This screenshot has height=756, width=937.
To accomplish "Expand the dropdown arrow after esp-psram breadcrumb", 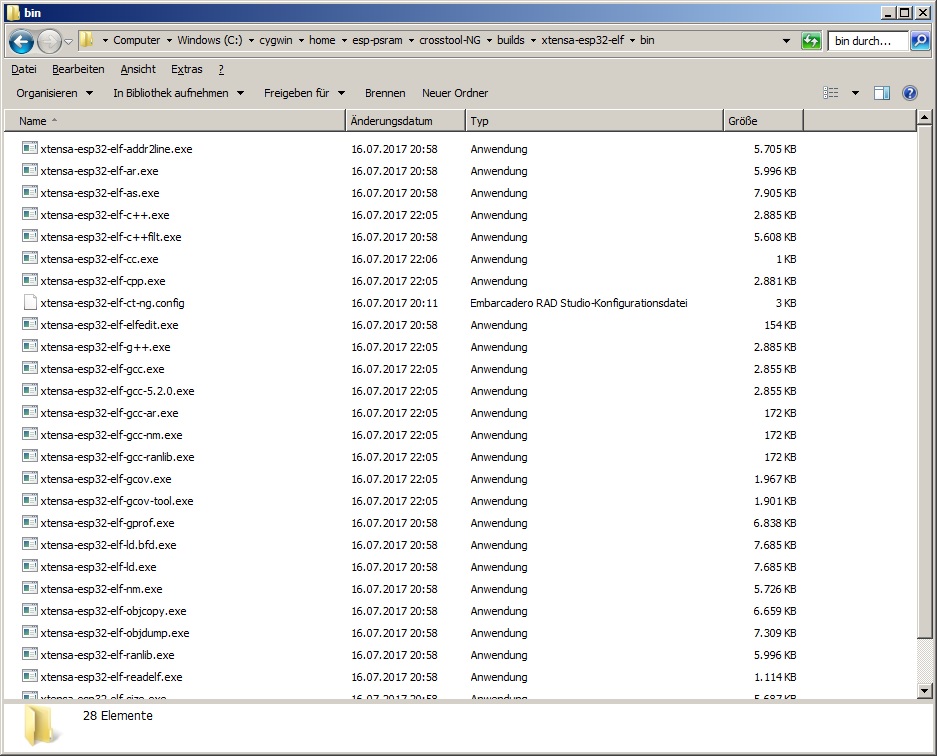I will pyautogui.click(x=411, y=41).
